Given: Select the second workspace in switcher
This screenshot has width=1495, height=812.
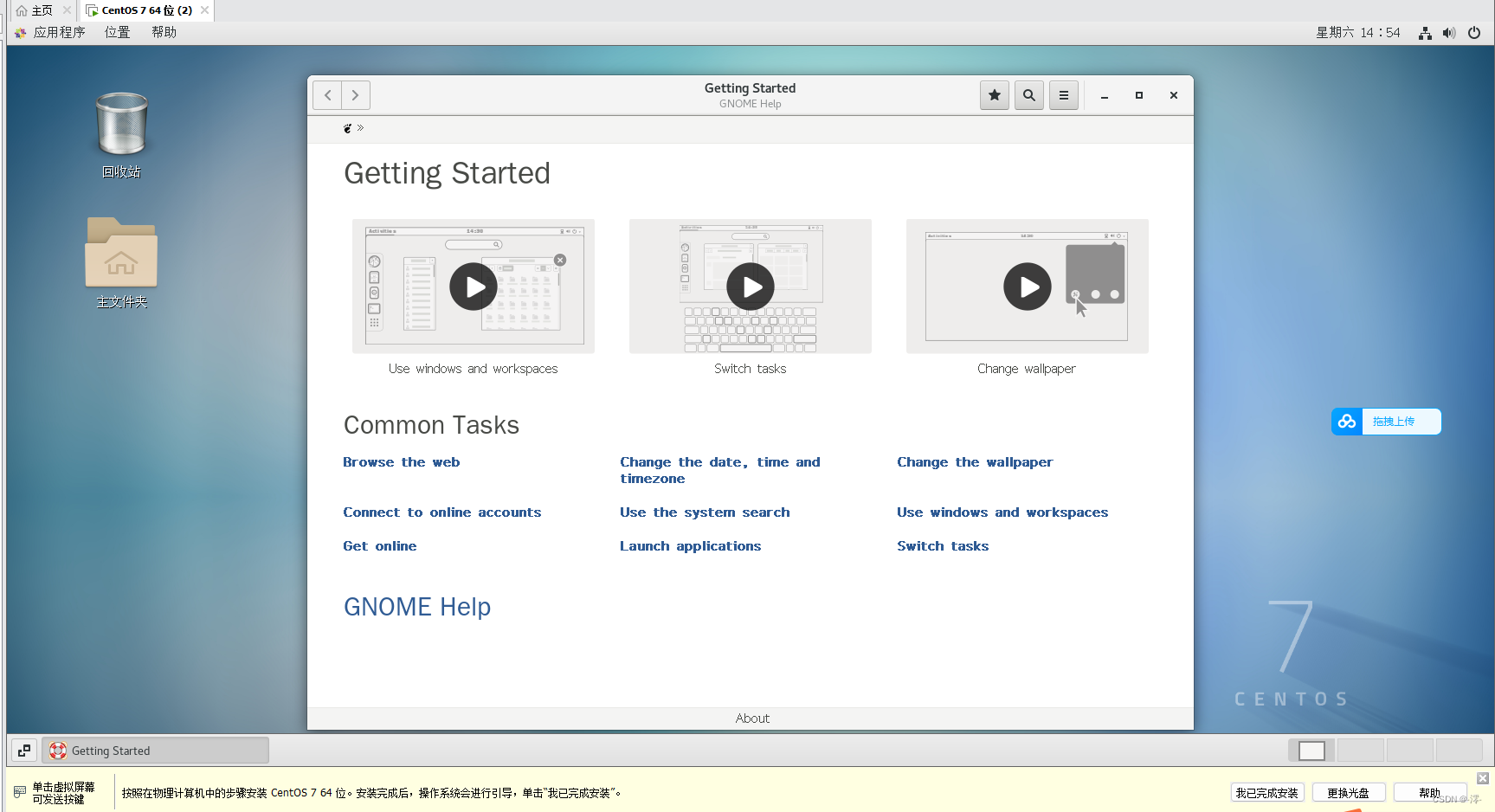Looking at the screenshot, I should click(1361, 751).
